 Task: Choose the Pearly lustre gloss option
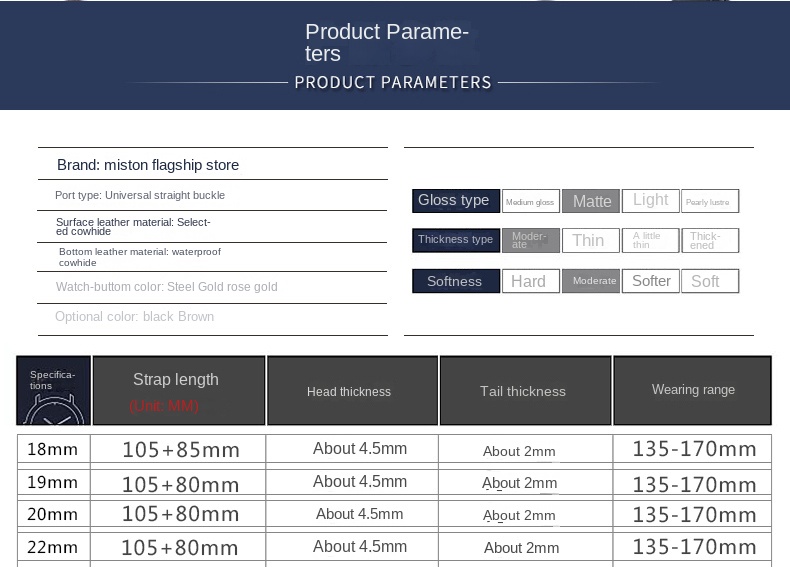tap(710, 201)
